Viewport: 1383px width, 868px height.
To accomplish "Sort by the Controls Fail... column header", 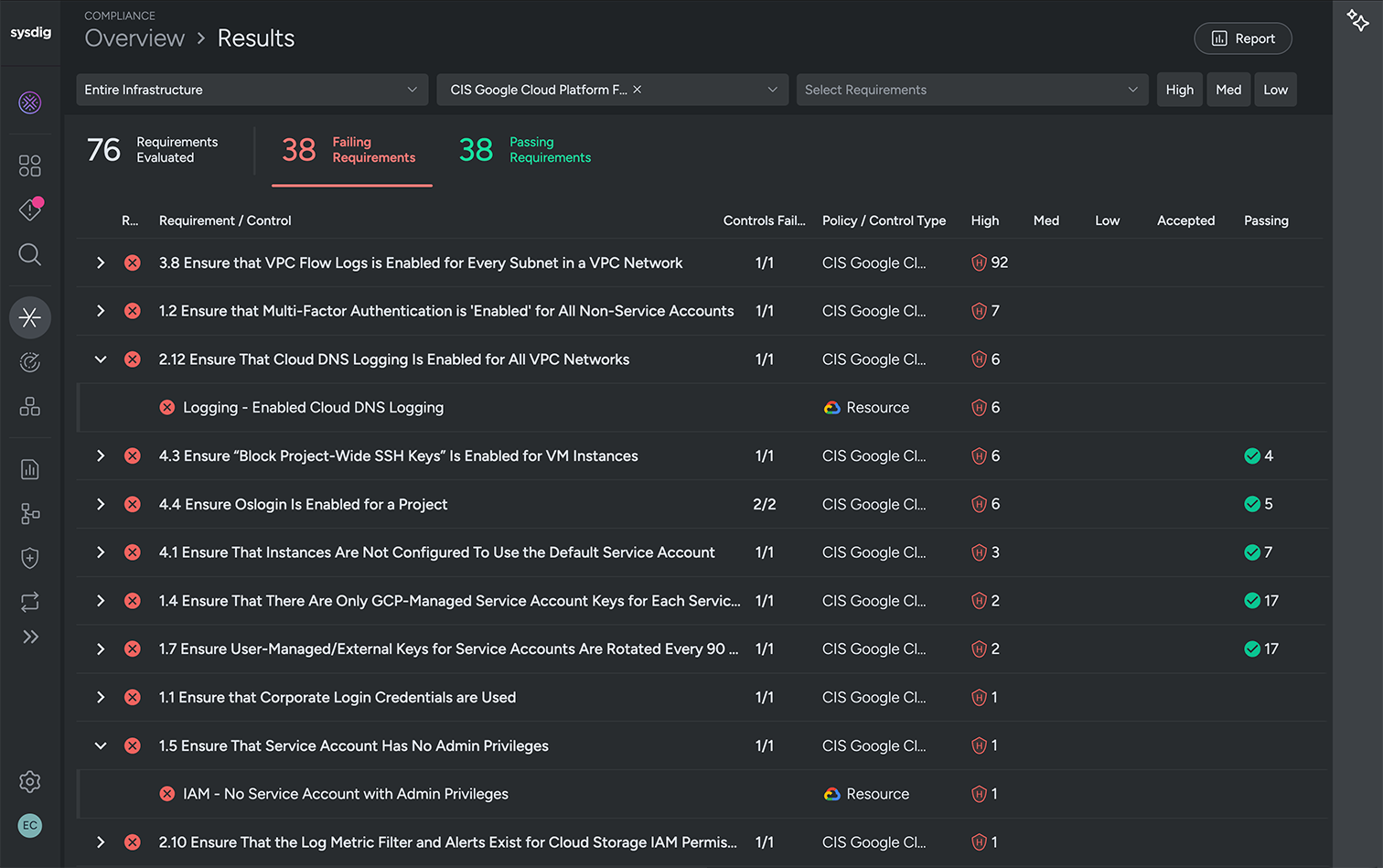I will [764, 220].
